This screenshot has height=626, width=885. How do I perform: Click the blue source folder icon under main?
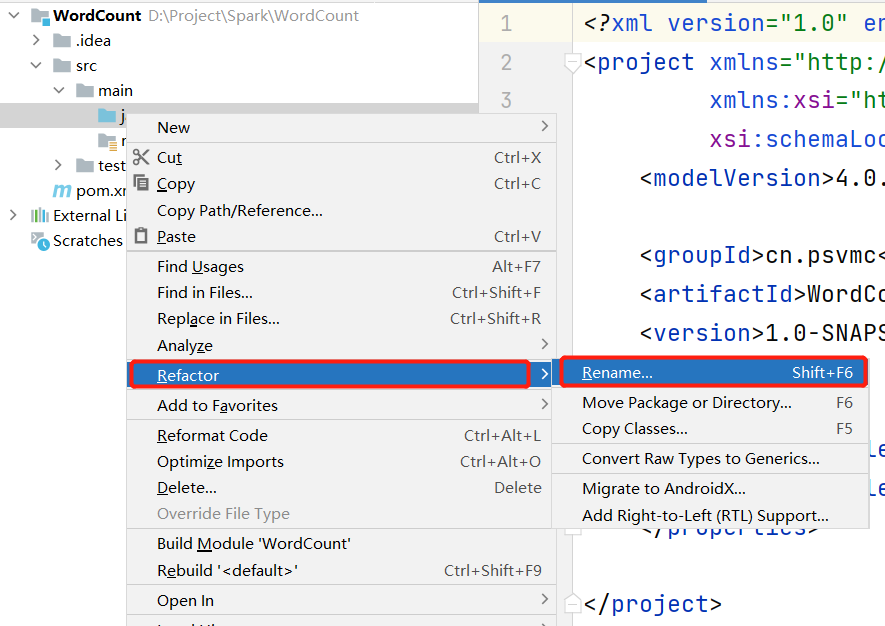pos(107,116)
